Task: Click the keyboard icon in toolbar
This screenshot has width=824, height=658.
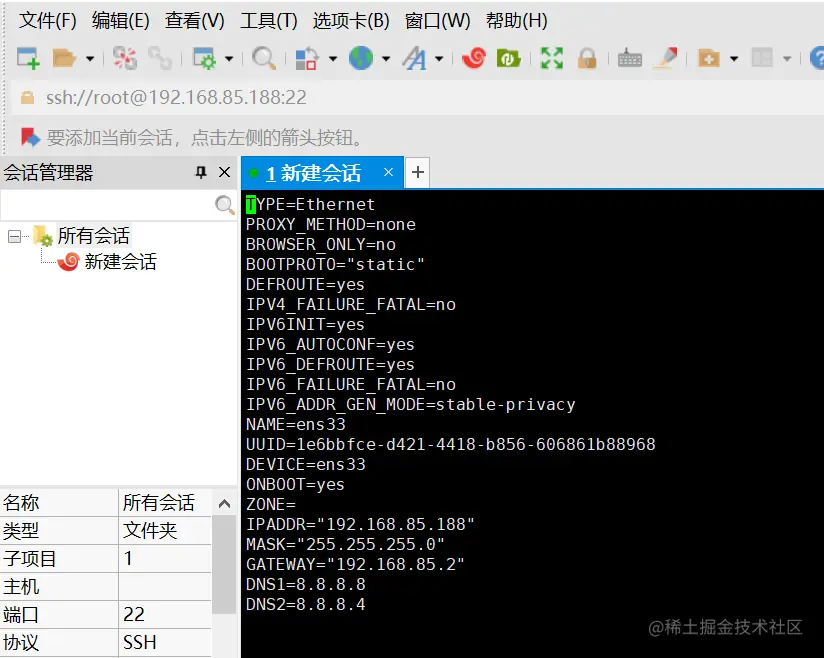Action: click(x=630, y=58)
